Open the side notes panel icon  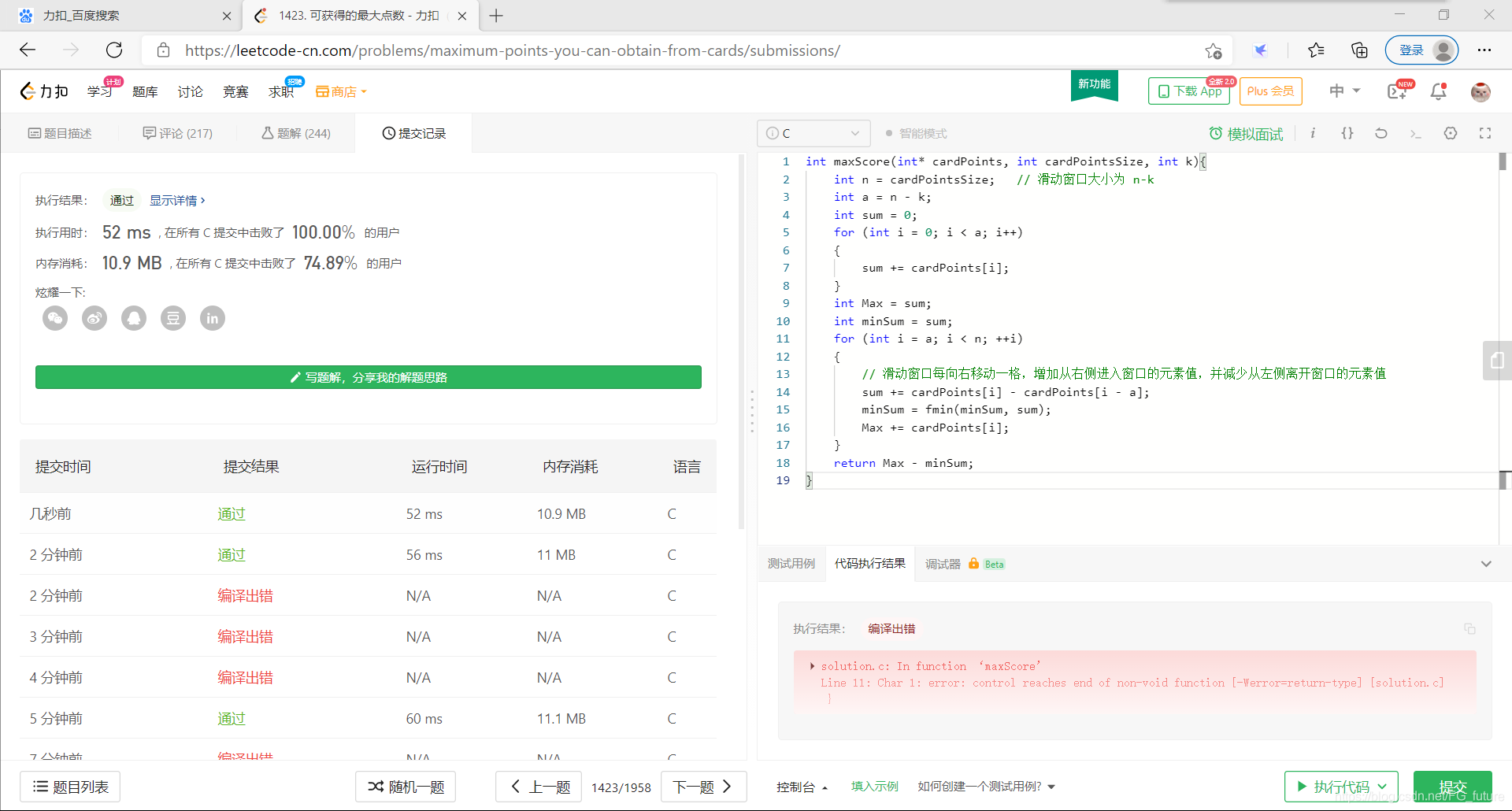tap(1497, 361)
